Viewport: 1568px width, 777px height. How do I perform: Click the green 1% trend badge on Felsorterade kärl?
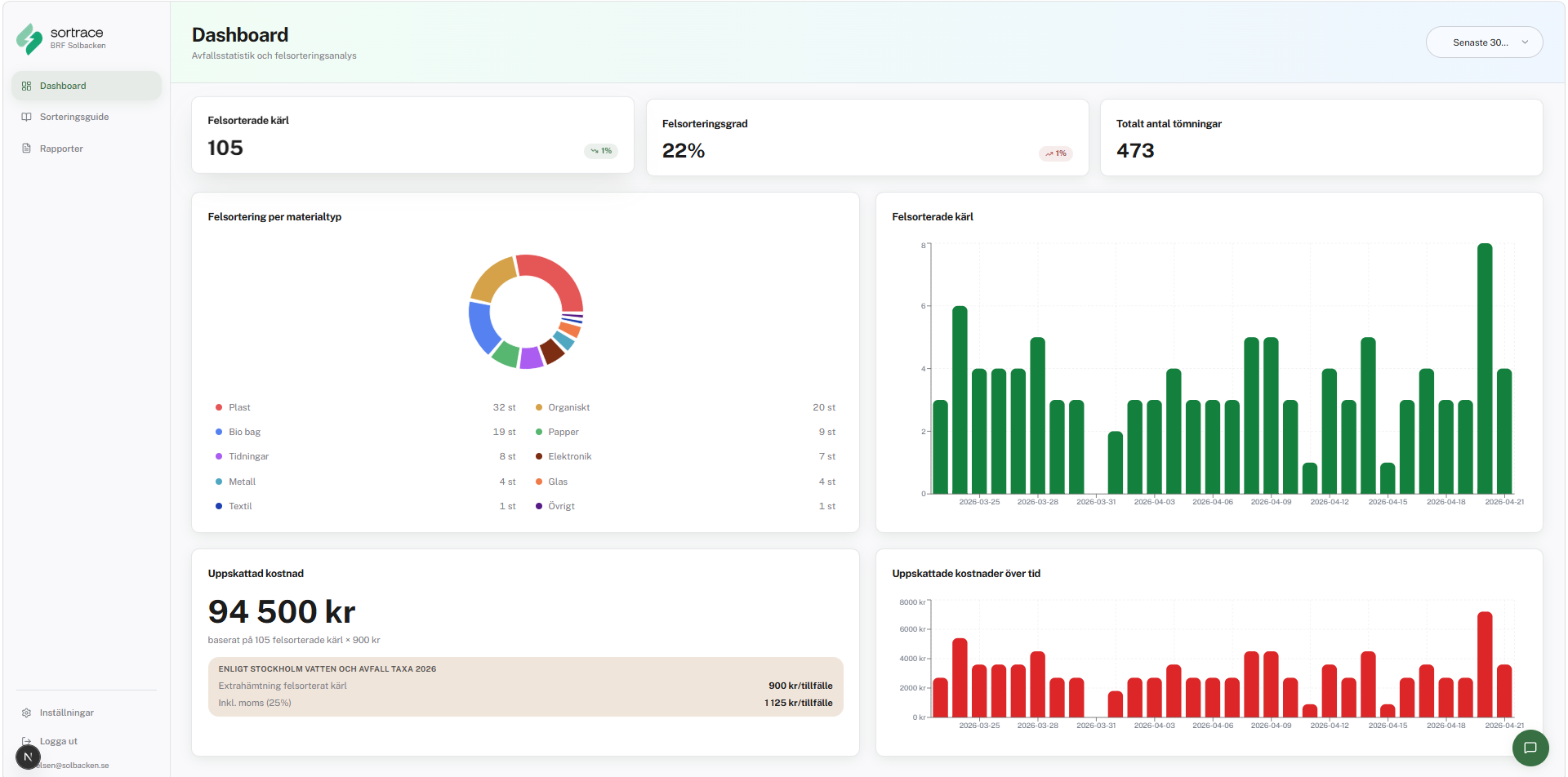coord(600,150)
